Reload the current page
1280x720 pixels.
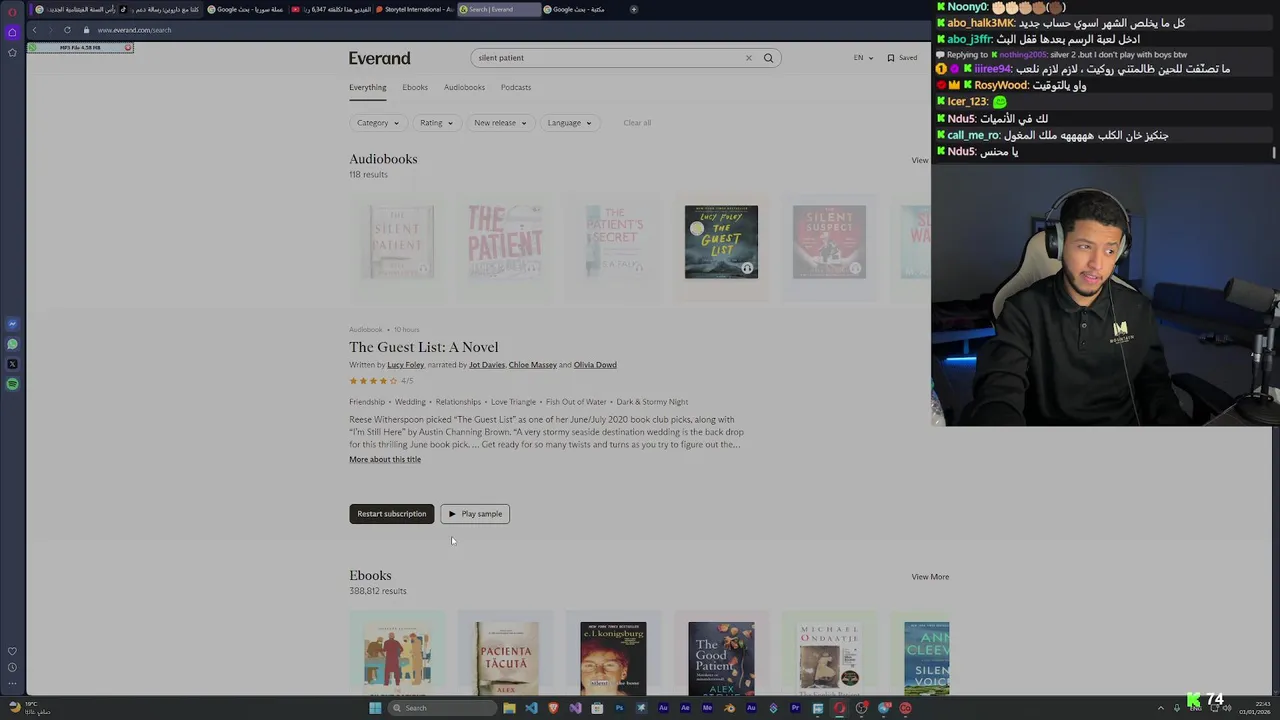pyautogui.click(x=67, y=30)
